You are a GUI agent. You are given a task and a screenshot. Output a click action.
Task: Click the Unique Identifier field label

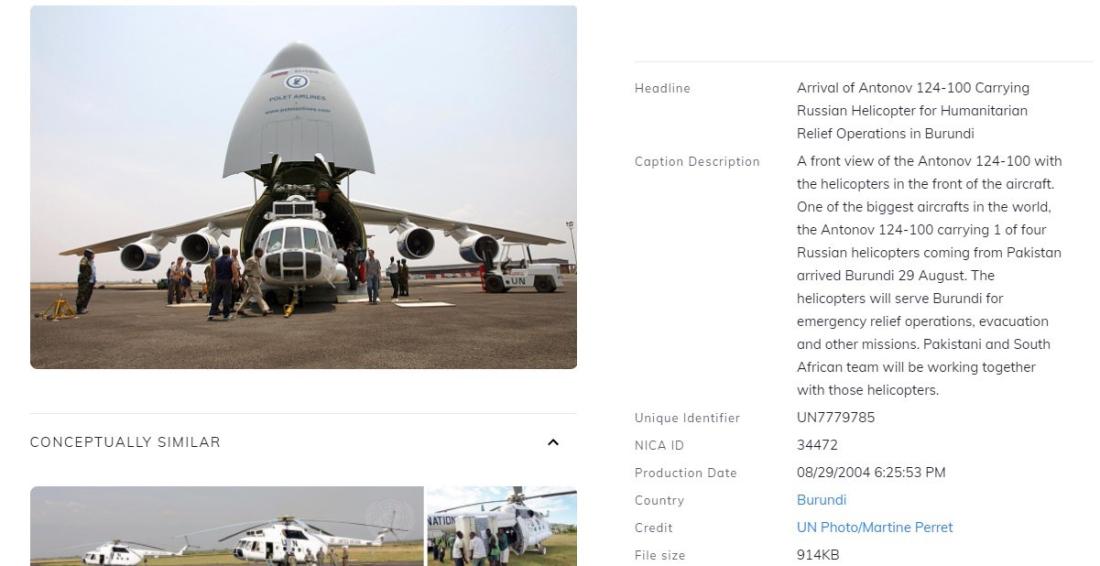pyautogui.click(x=687, y=418)
